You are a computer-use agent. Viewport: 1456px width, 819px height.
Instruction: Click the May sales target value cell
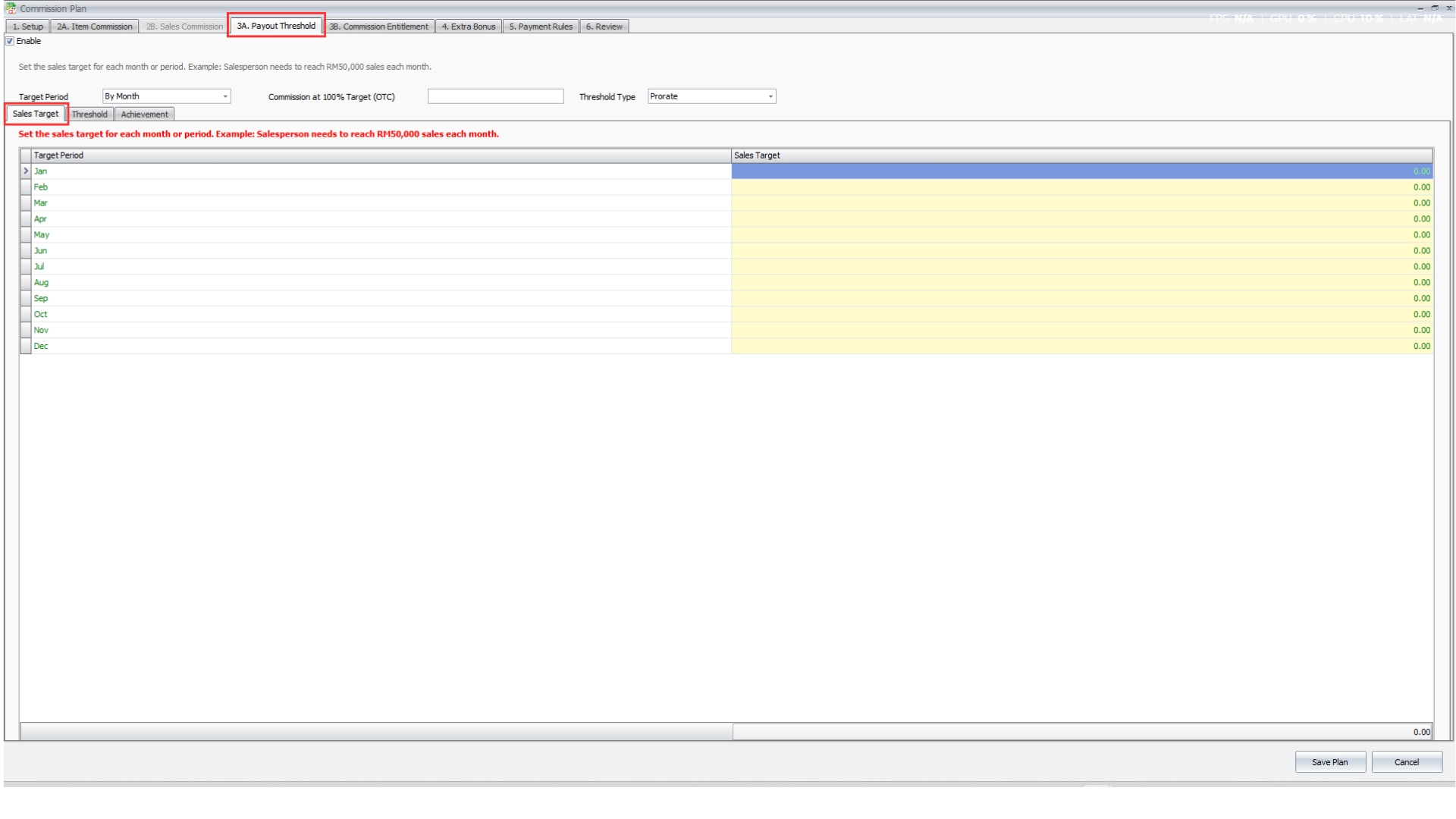1082,235
